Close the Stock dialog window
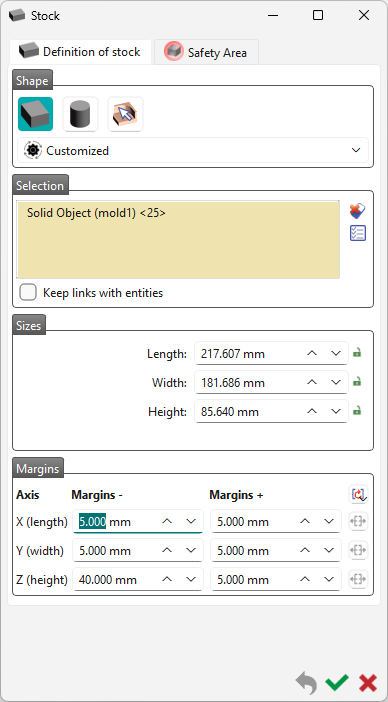The width and height of the screenshot is (388, 702). (x=364, y=16)
